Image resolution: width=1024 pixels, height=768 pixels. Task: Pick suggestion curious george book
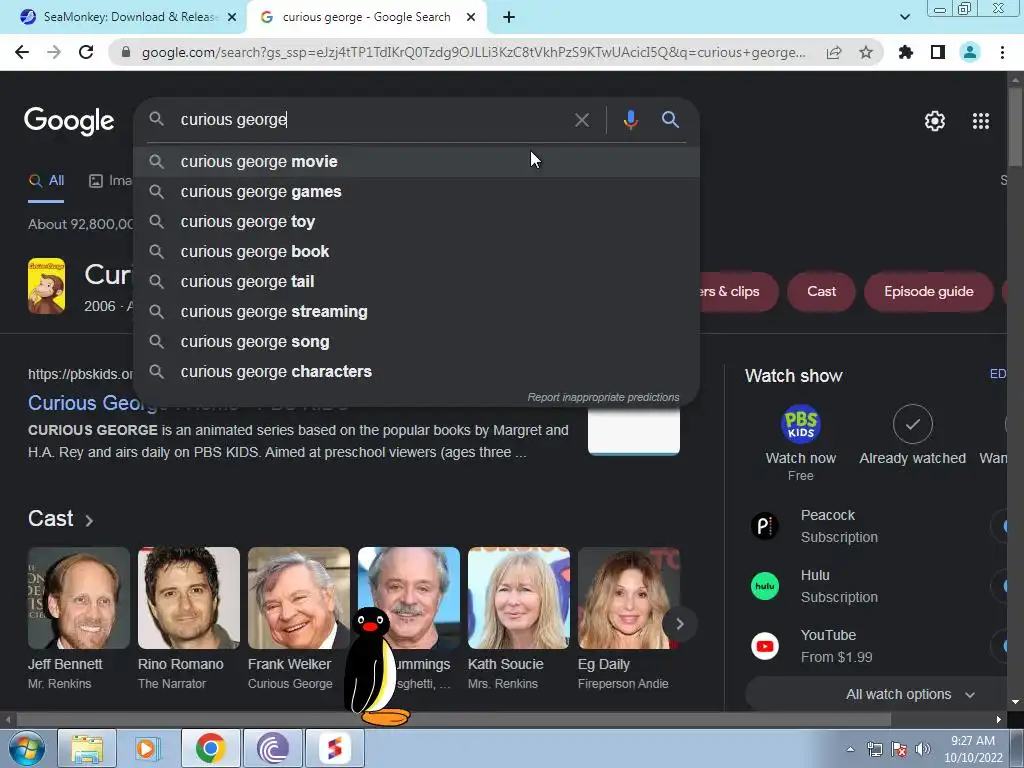coord(416,251)
